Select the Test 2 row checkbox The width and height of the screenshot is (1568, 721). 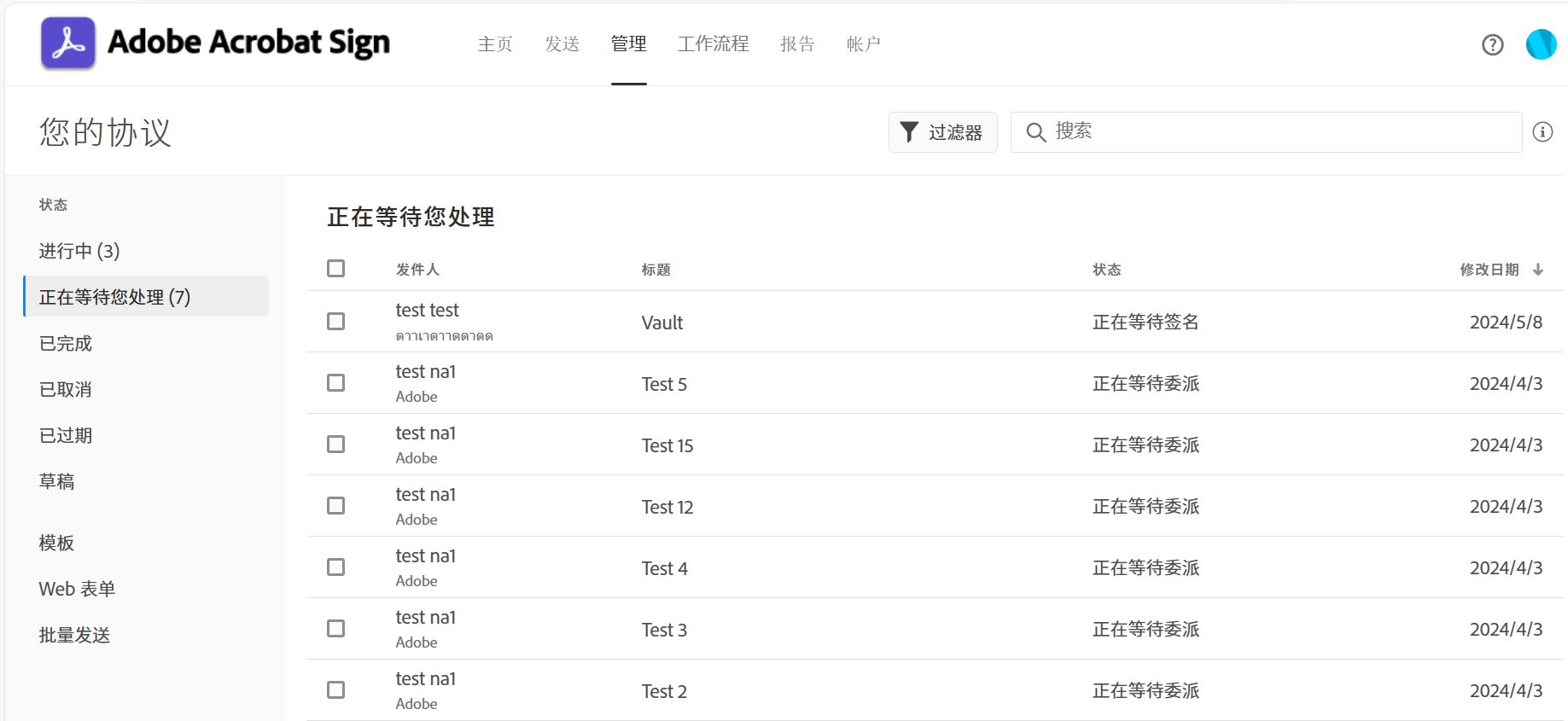coord(336,690)
